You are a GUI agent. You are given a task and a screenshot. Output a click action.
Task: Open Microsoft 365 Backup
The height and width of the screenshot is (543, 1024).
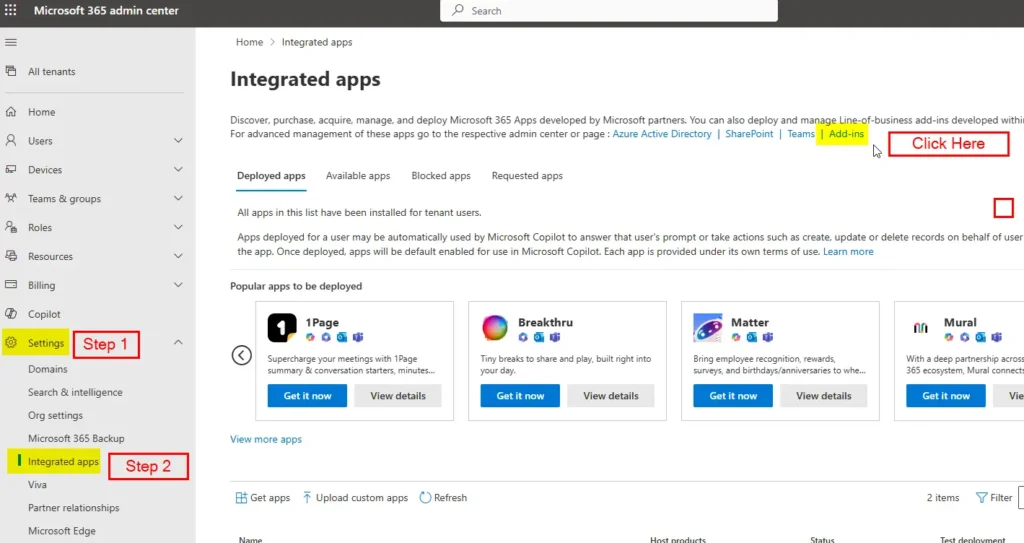pyautogui.click(x=76, y=438)
